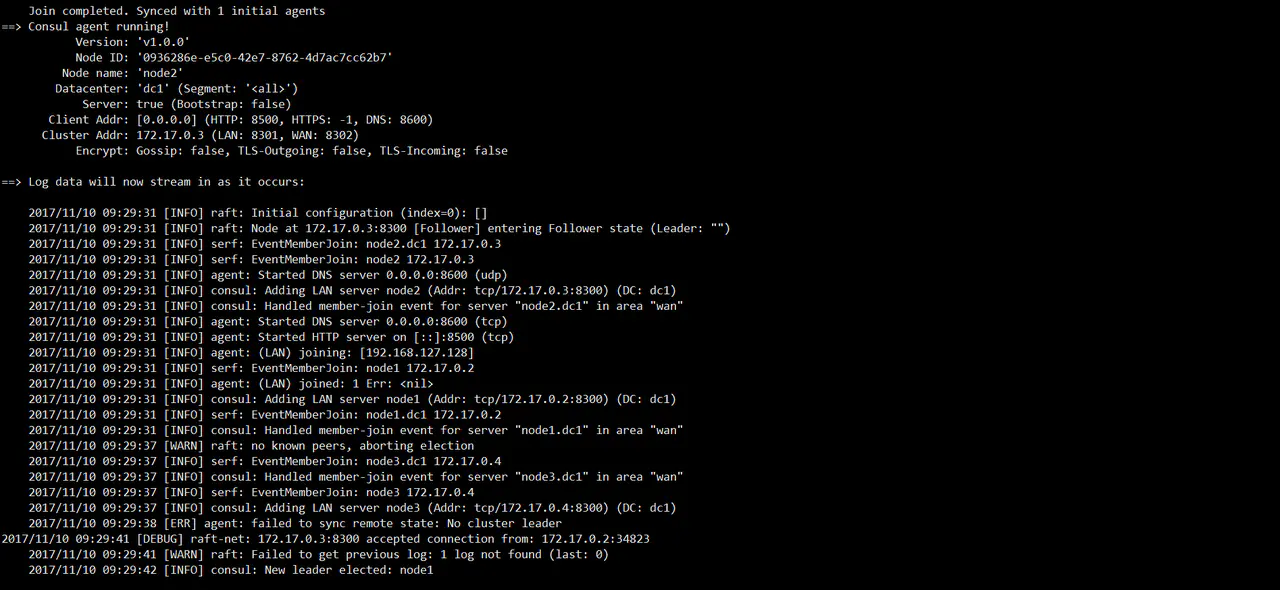Click the 'no known peers, aborting election' warning

pos(251,446)
